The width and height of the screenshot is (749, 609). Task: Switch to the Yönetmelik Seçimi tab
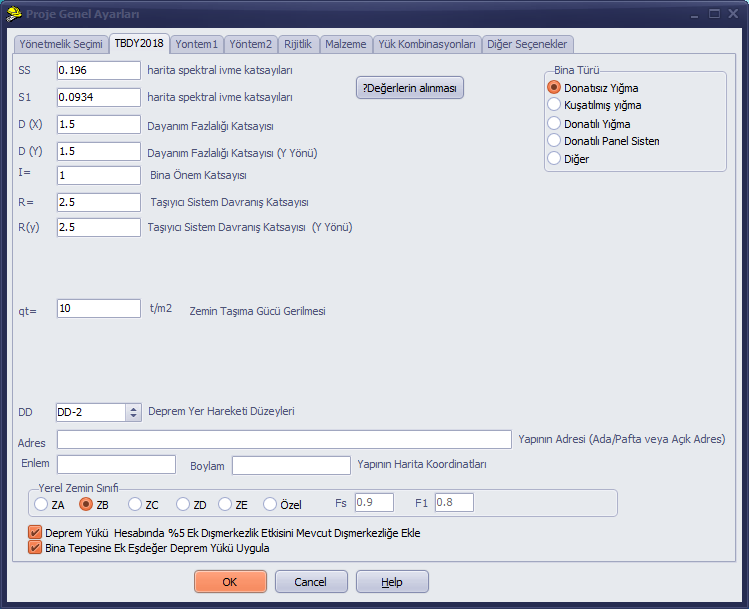pos(61,44)
